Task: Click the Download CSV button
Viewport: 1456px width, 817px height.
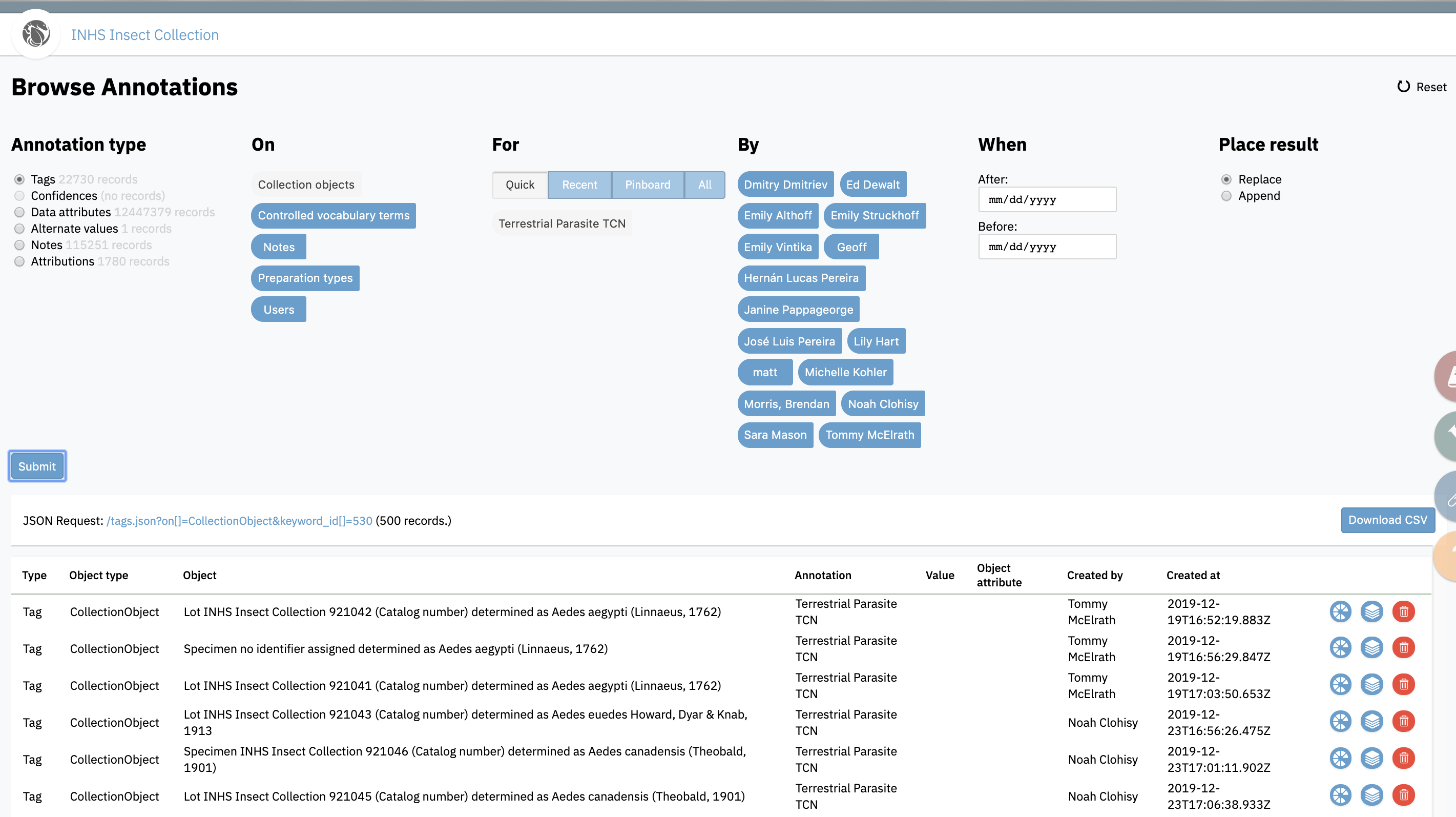Action: 1388,520
